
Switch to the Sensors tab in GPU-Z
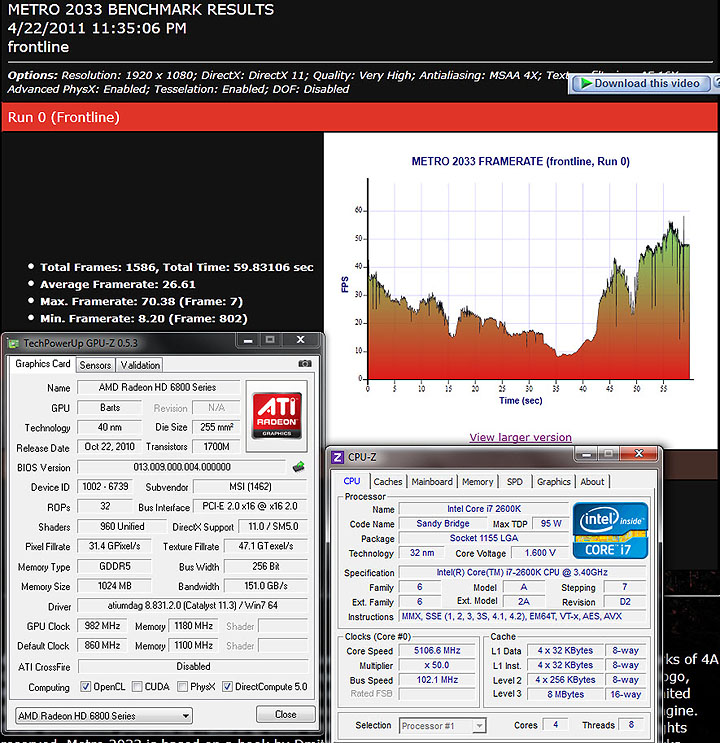click(95, 365)
